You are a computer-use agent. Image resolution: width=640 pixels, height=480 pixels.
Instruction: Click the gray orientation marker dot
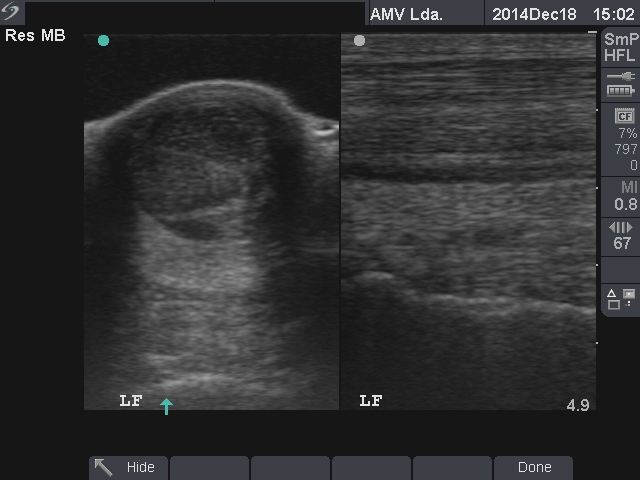click(x=360, y=41)
